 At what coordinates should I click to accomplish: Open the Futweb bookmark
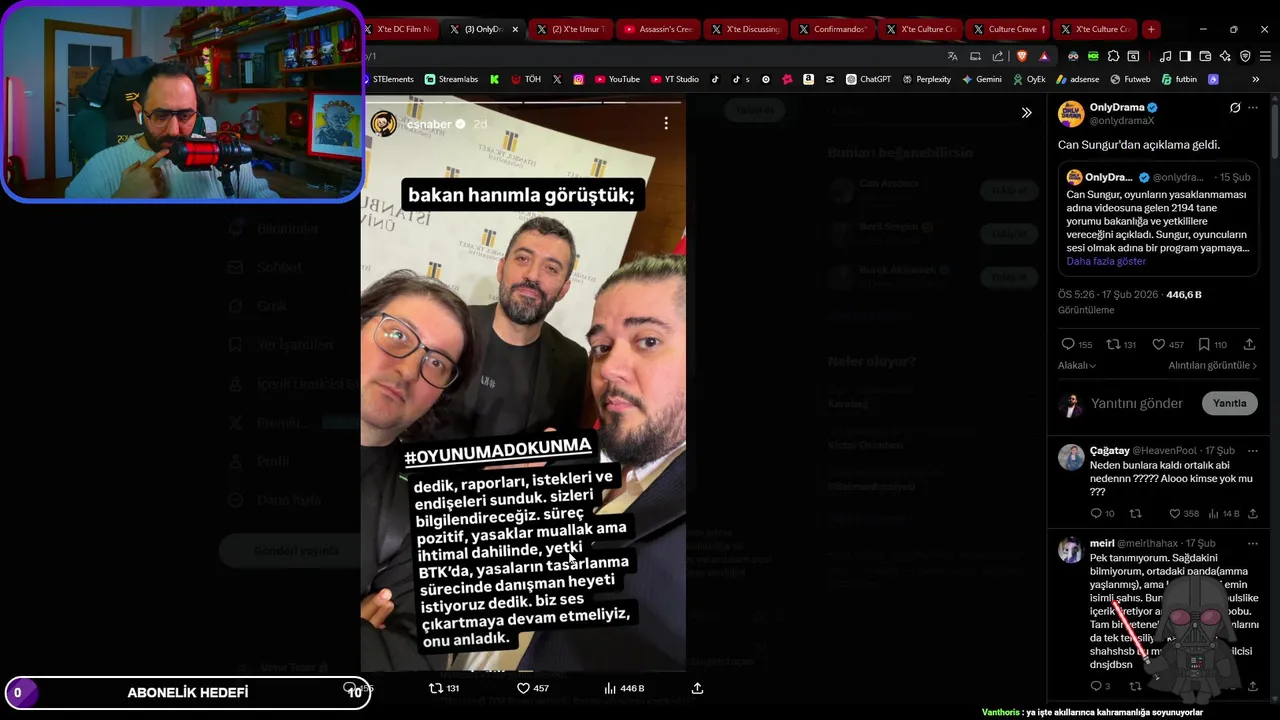point(1130,79)
